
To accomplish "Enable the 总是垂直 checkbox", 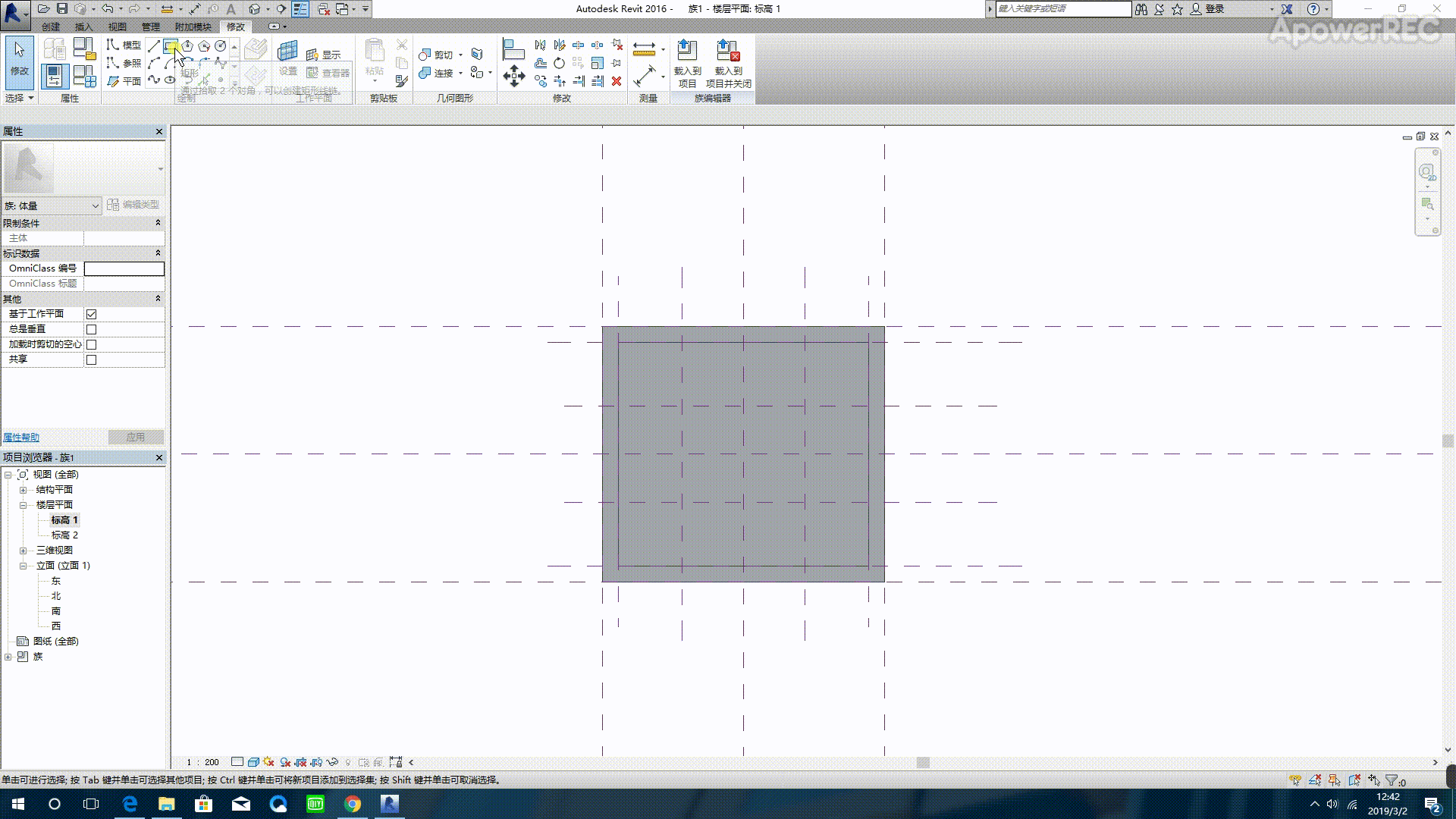I will (92, 329).
